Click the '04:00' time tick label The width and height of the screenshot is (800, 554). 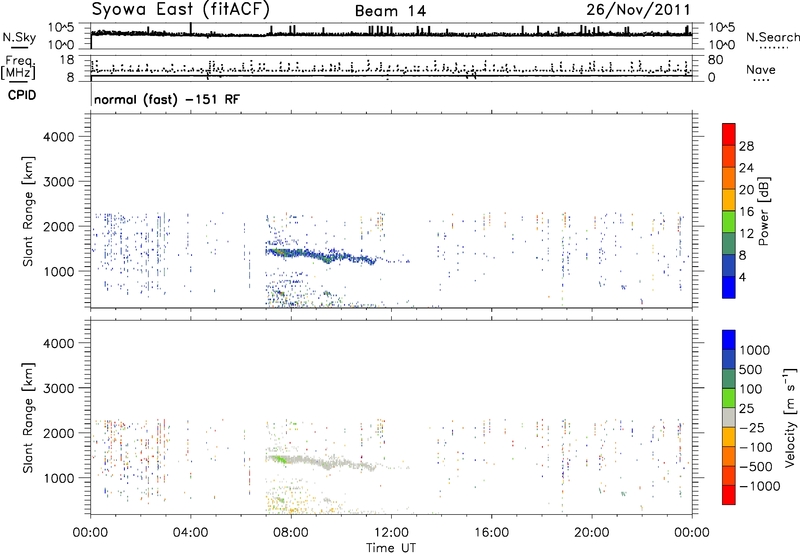[x=190, y=533]
